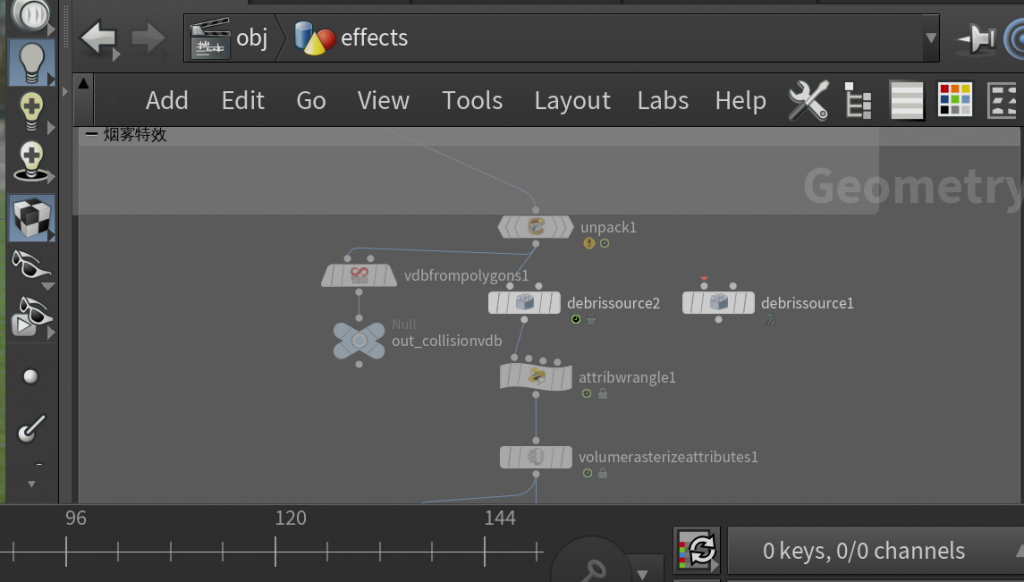Select the debrissource2 node
The image size is (1024, 582).
tap(524, 303)
